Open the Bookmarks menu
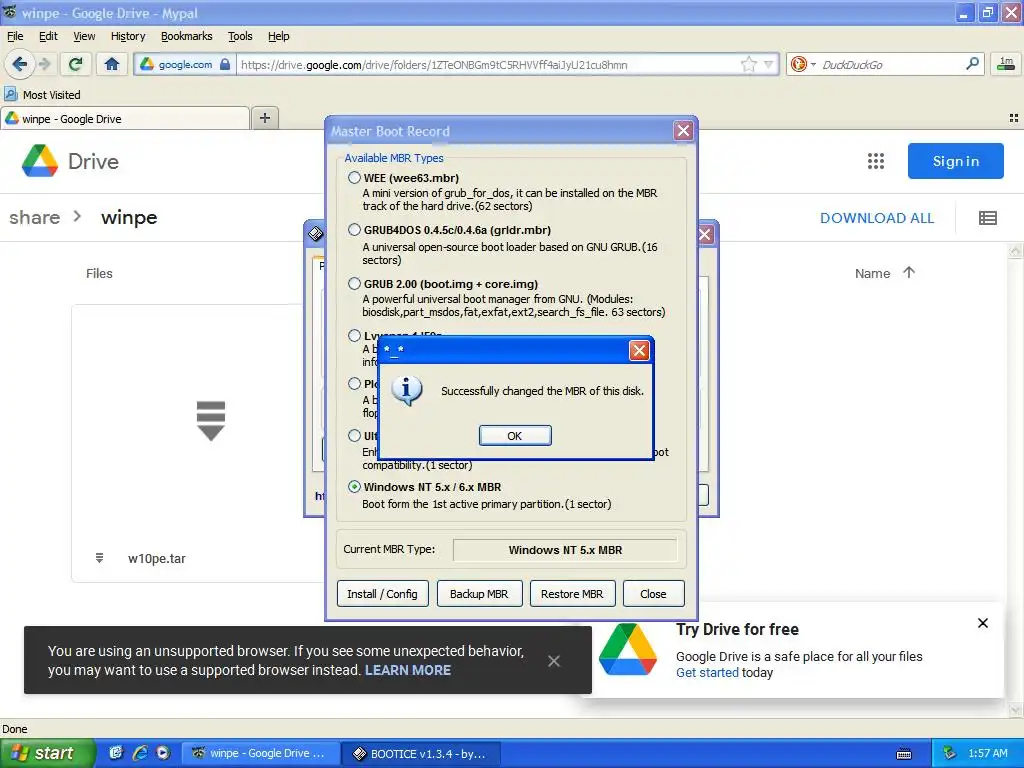 [187, 36]
